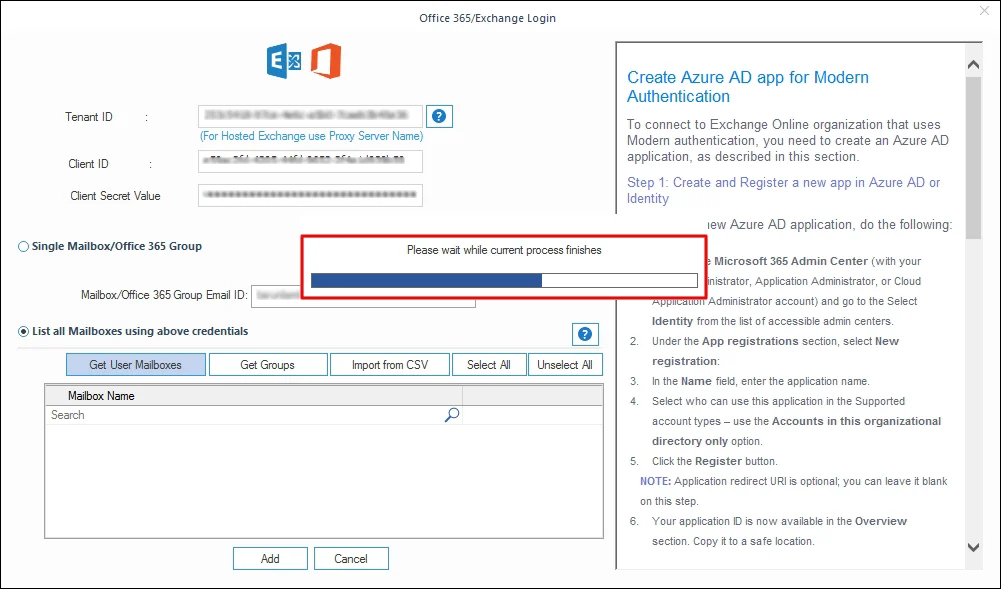Viewport: 1001px width, 589px height.
Task: Click the Exchange logo icon
Action: tap(284, 61)
